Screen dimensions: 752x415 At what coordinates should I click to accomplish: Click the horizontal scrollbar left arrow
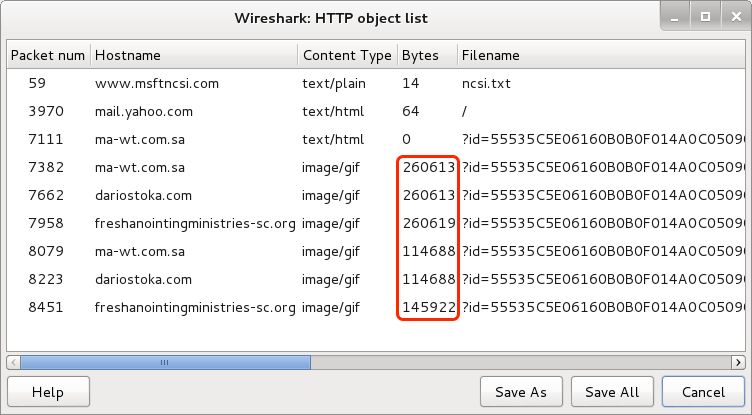[13, 362]
